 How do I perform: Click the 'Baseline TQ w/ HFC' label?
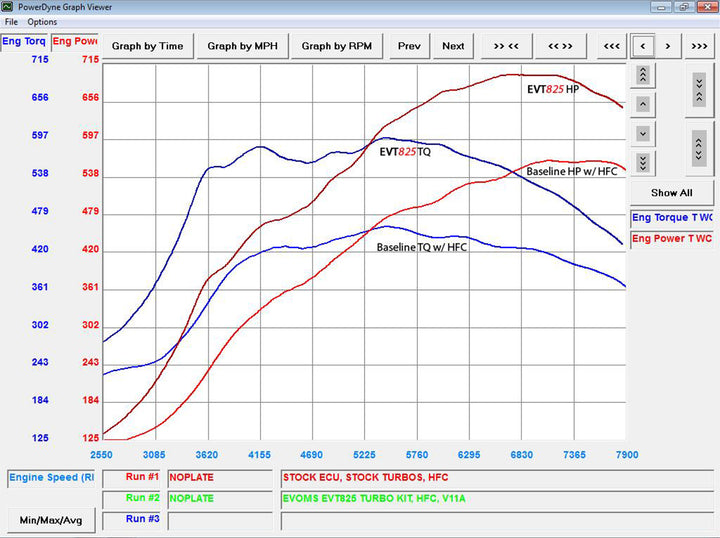[x=422, y=247]
